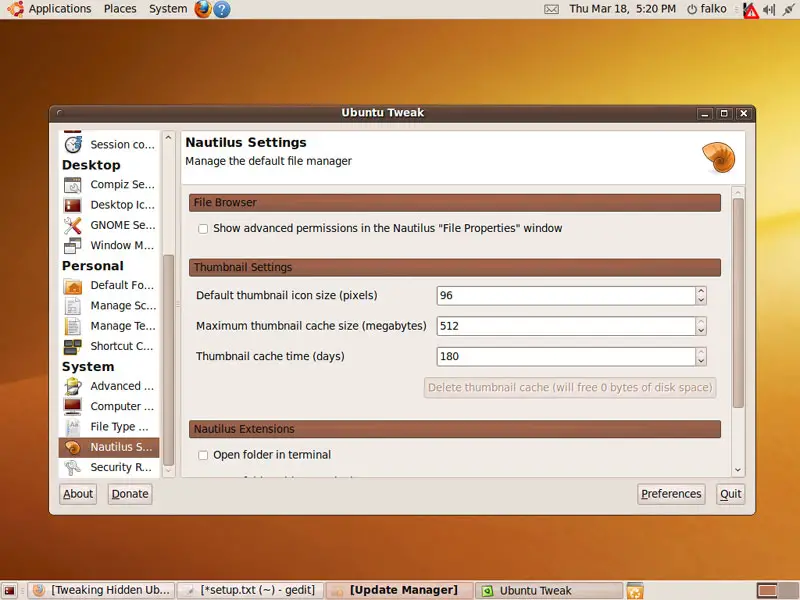This screenshot has width=800, height=600.
Task: Decrease the thumbnail cache time days
Action: click(x=701, y=361)
